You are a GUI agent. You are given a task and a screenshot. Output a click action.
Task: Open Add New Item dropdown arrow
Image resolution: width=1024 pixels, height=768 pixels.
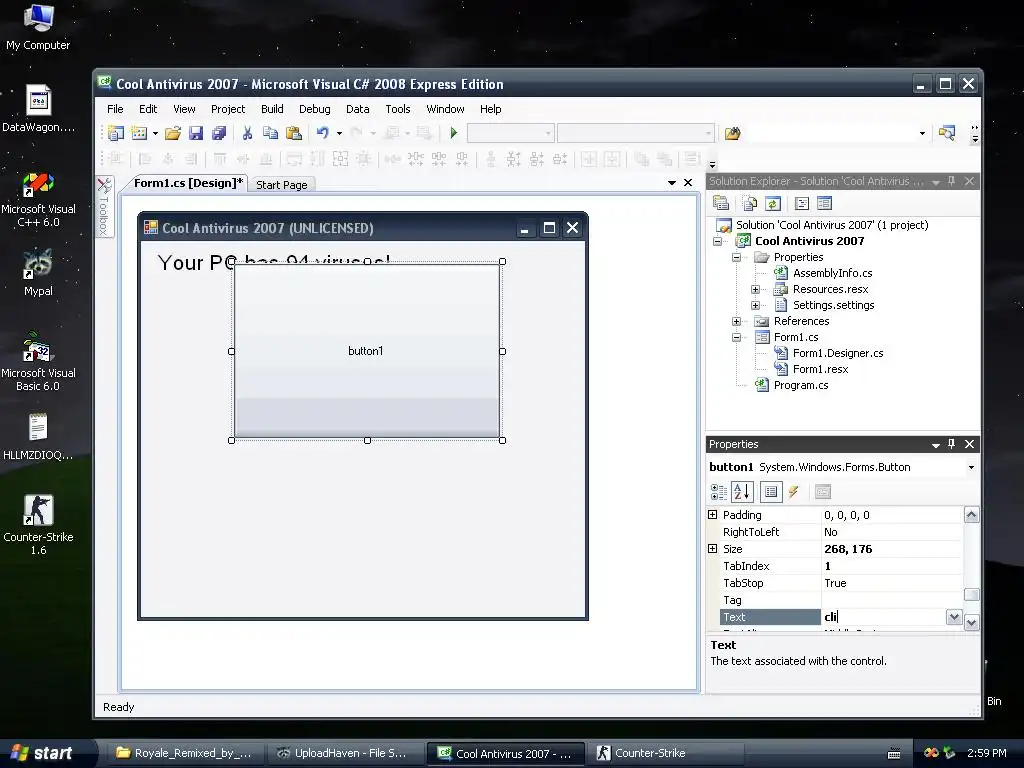click(x=155, y=133)
